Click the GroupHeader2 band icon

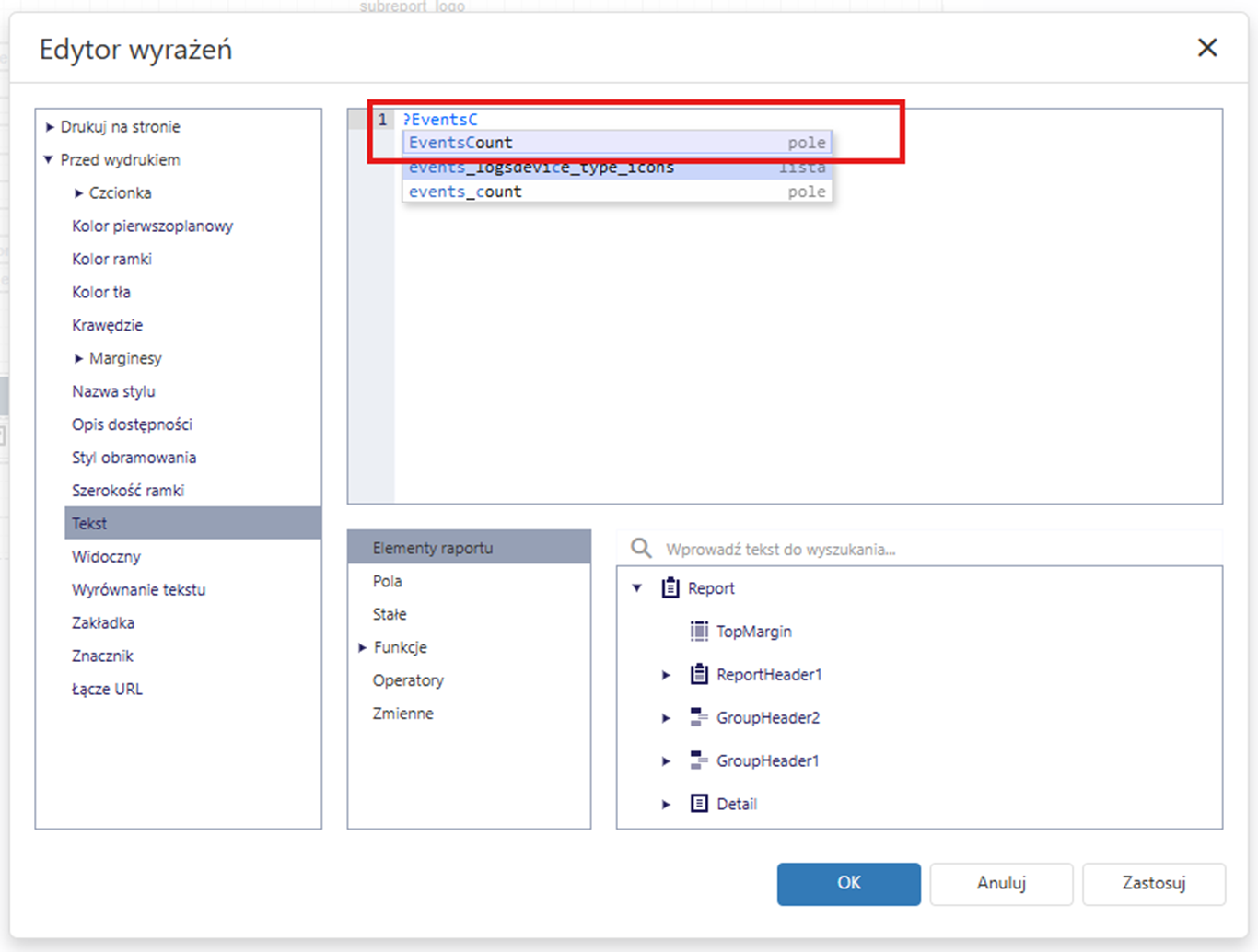pos(699,717)
